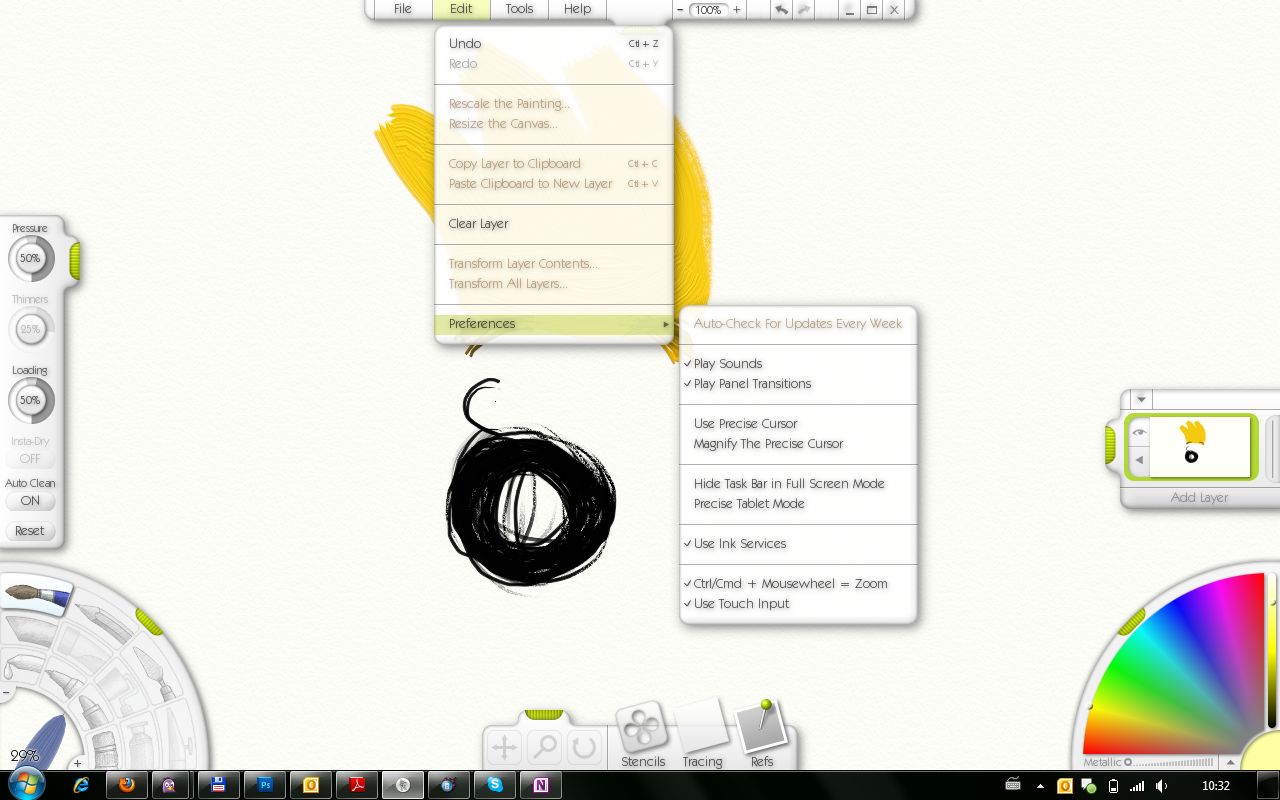1280x800 pixels.
Task: Click the canvas rotate icon
Action: coord(584,747)
